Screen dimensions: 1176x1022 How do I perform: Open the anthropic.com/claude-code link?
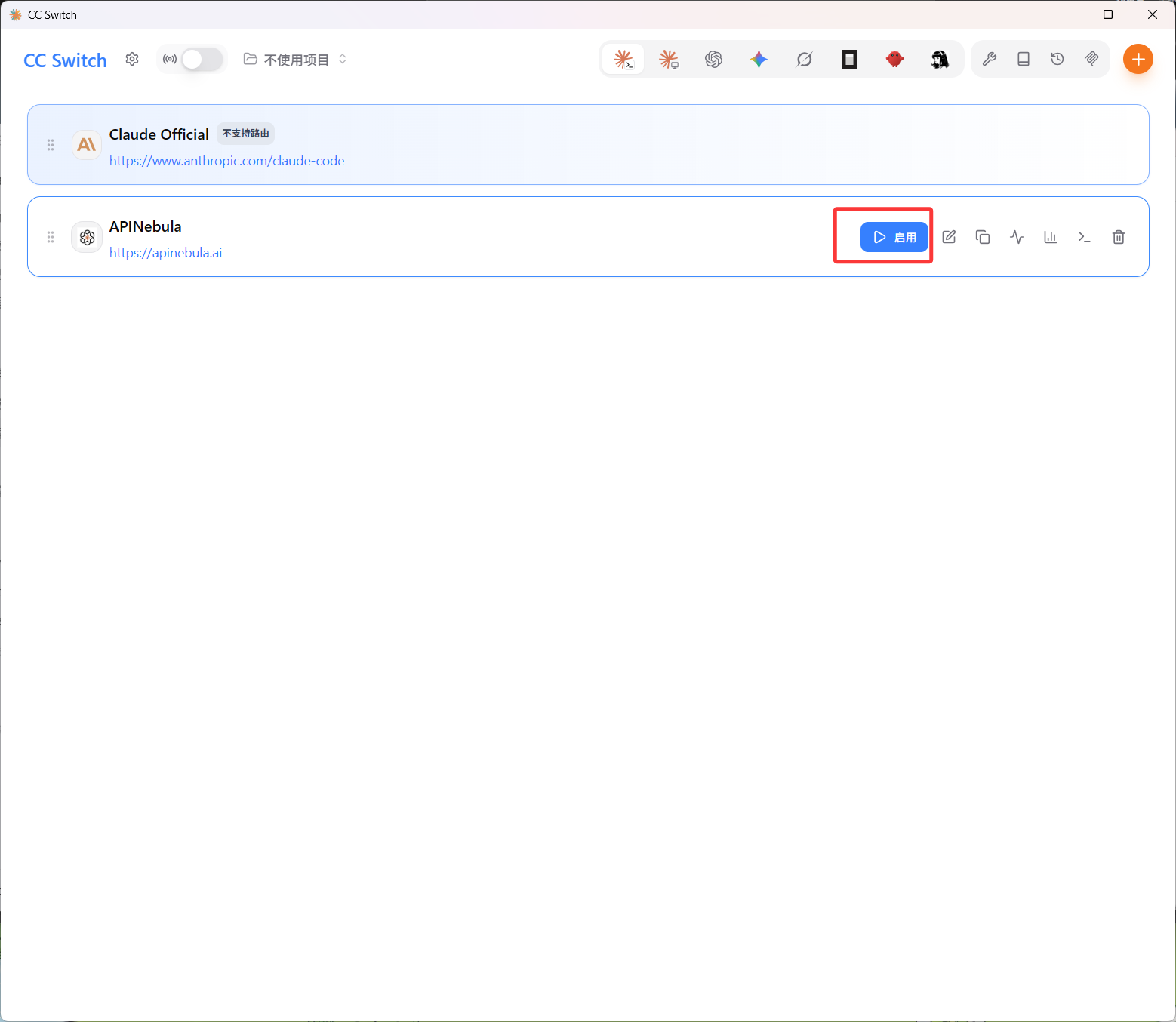coord(226,161)
